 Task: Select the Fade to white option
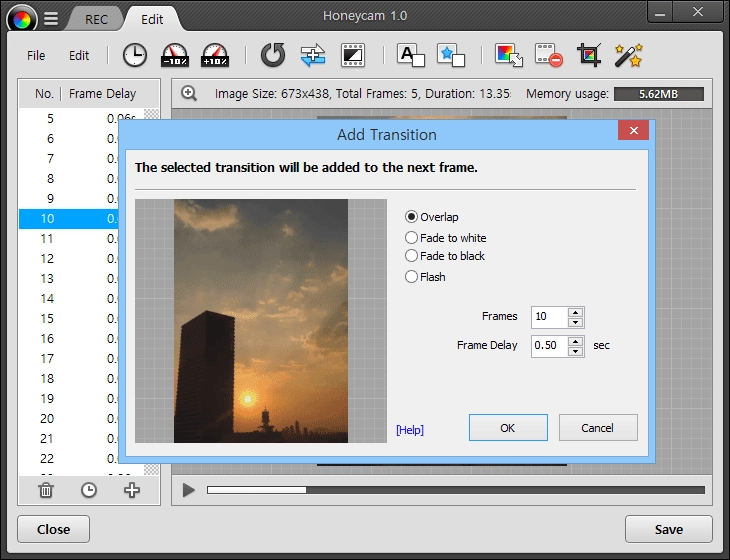446,238
